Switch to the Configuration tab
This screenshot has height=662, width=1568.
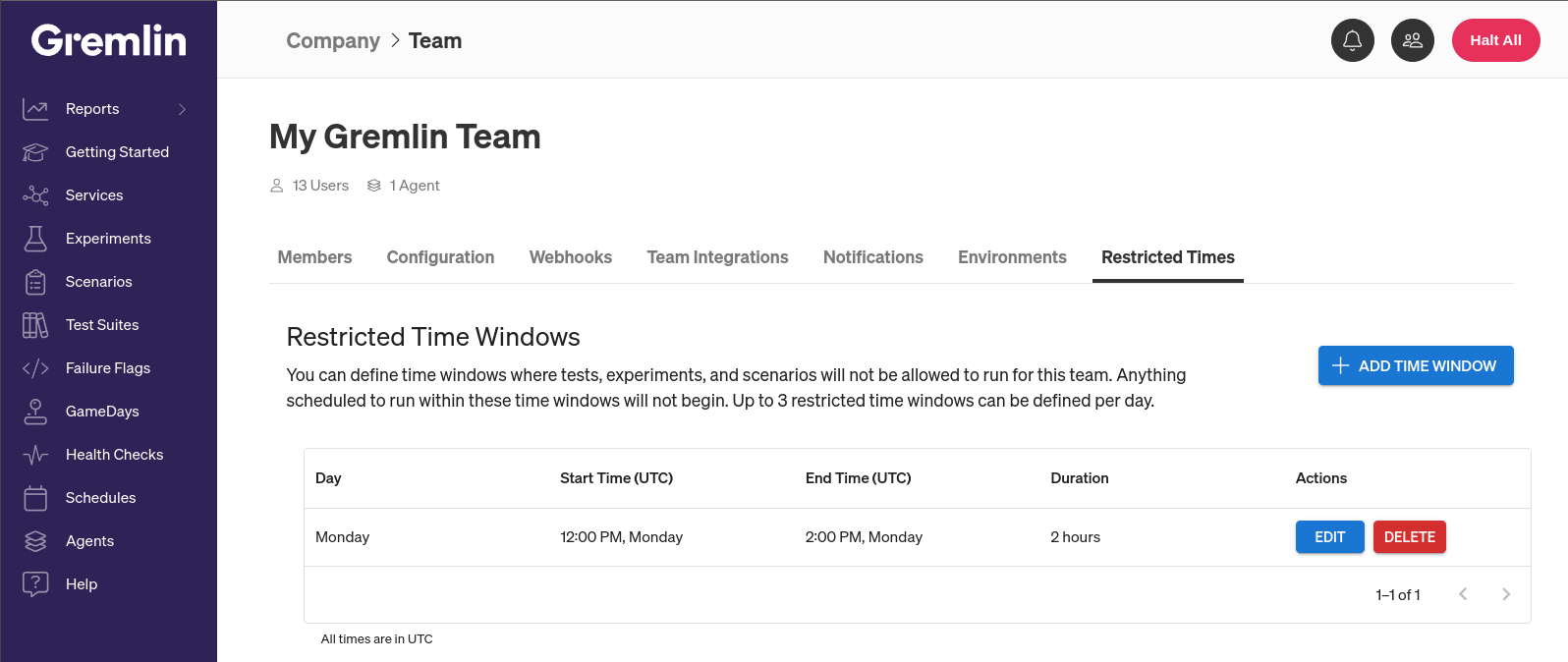pyautogui.click(x=440, y=257)
